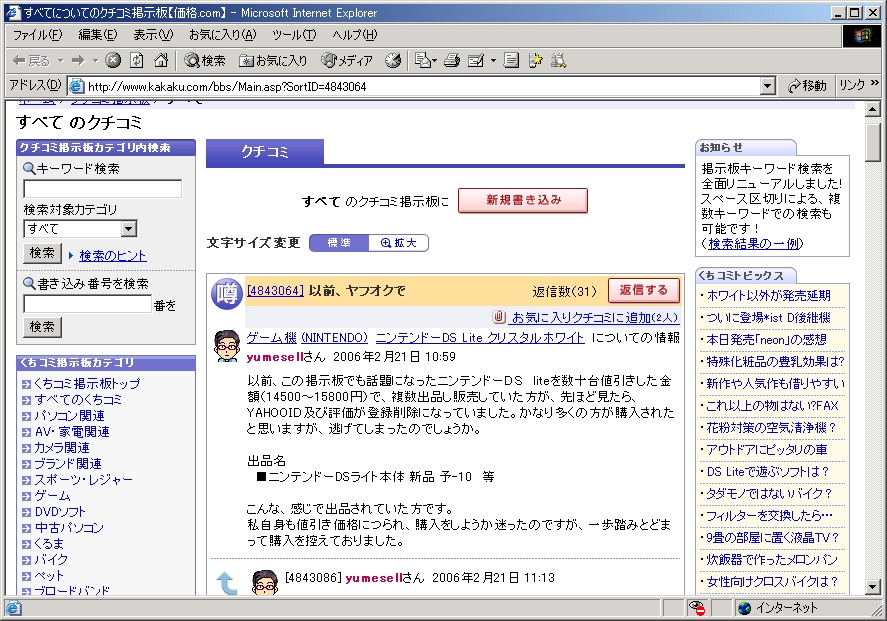The width and height of the screenshot is (887, 621).
Task: Click the page icon in the address bar
Action: click(76, 87)
